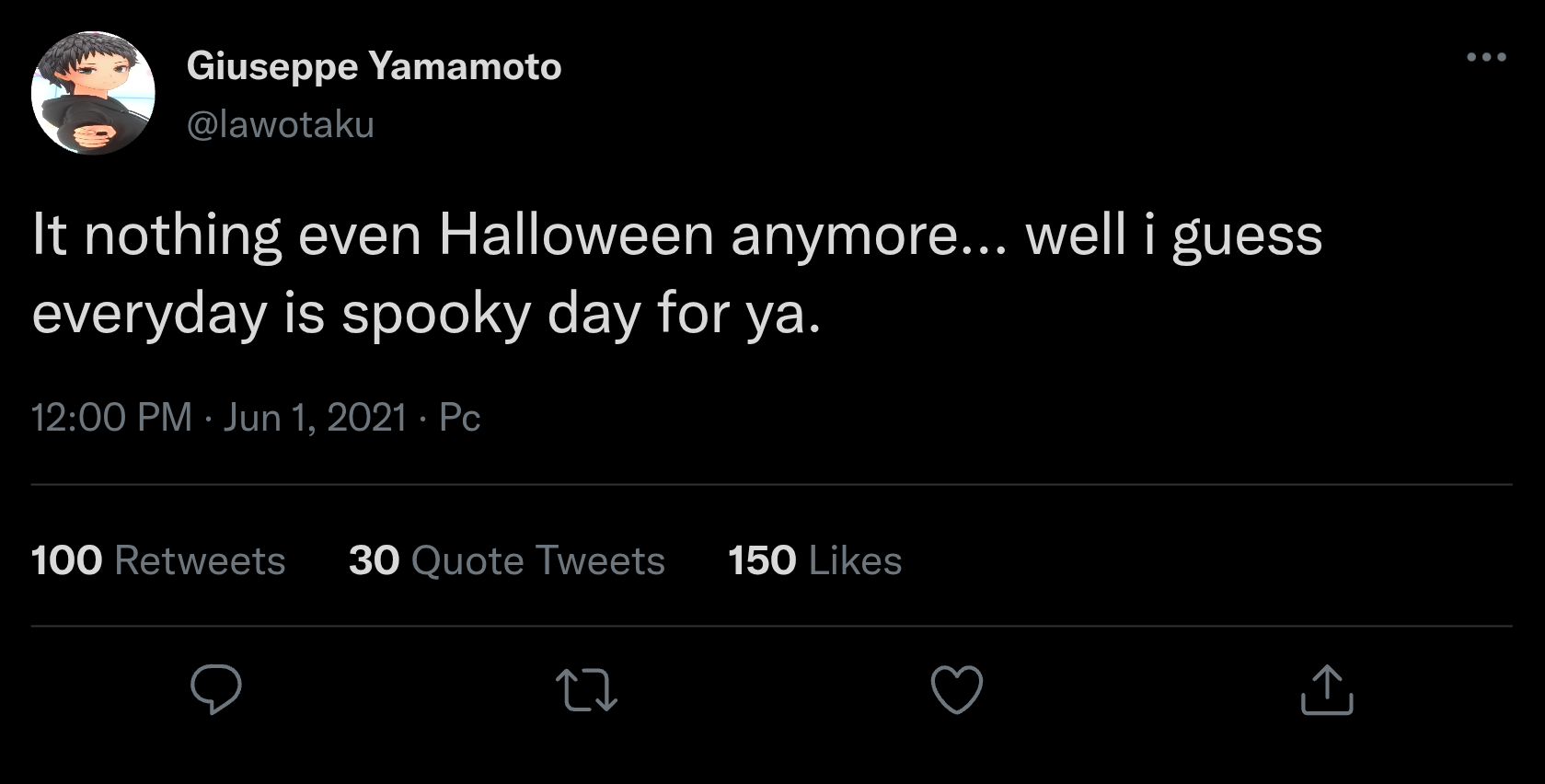The image size is (1545, 784).
Task: Visit the @lawotaku handle link
Action: click(281, 124)
